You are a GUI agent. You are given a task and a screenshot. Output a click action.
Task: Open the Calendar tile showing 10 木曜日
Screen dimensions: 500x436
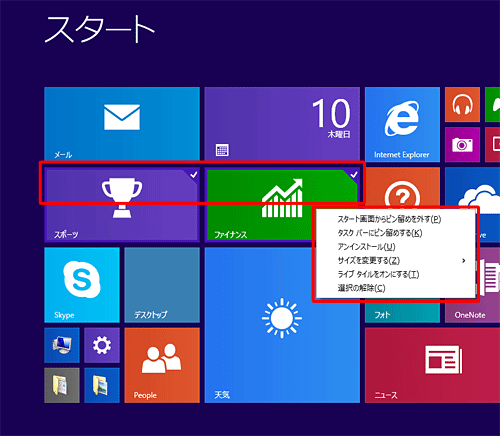[282, 124]
